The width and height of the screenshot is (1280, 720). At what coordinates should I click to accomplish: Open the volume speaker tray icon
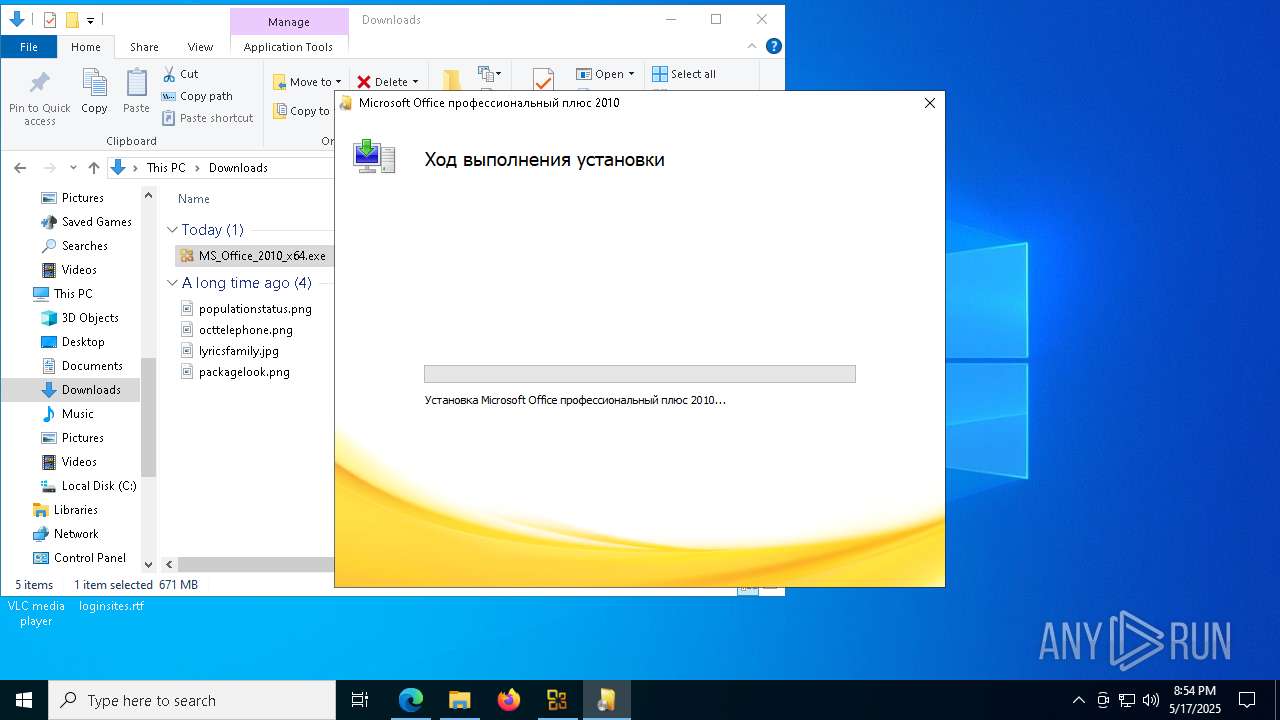(1150, 700)
